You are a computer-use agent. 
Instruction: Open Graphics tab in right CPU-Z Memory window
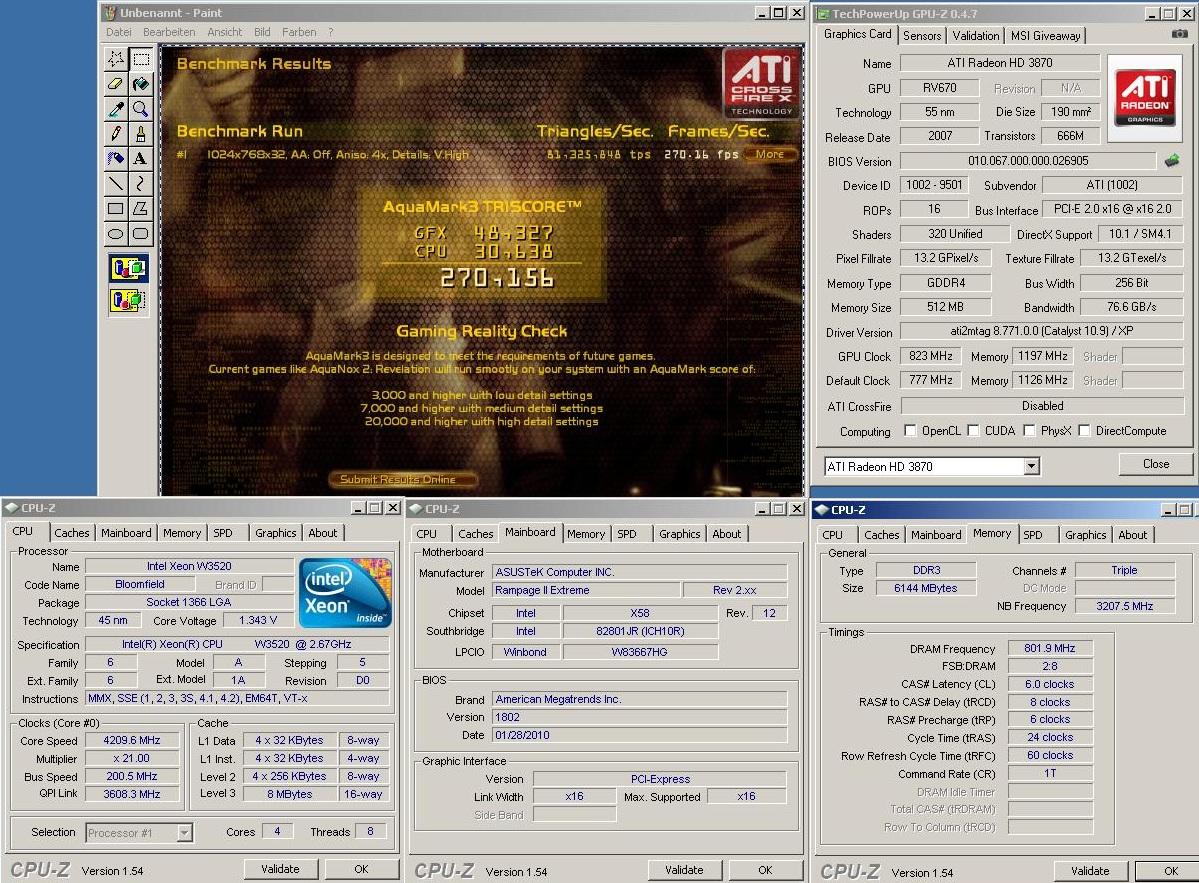click(x=1085, y=535)
